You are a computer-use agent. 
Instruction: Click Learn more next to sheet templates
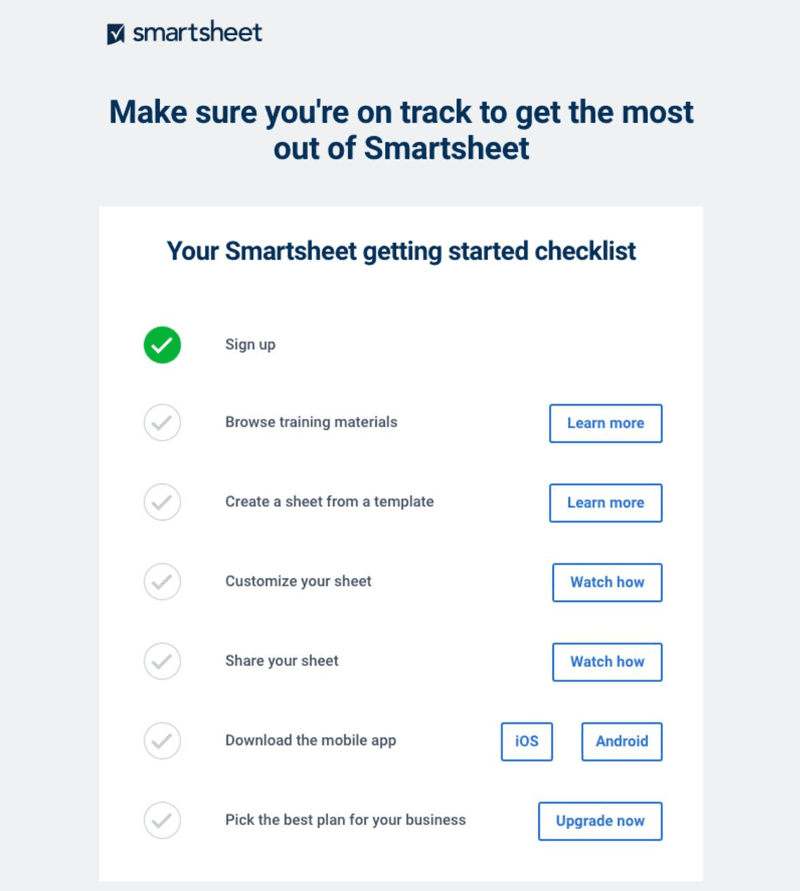tap(605, 502)
